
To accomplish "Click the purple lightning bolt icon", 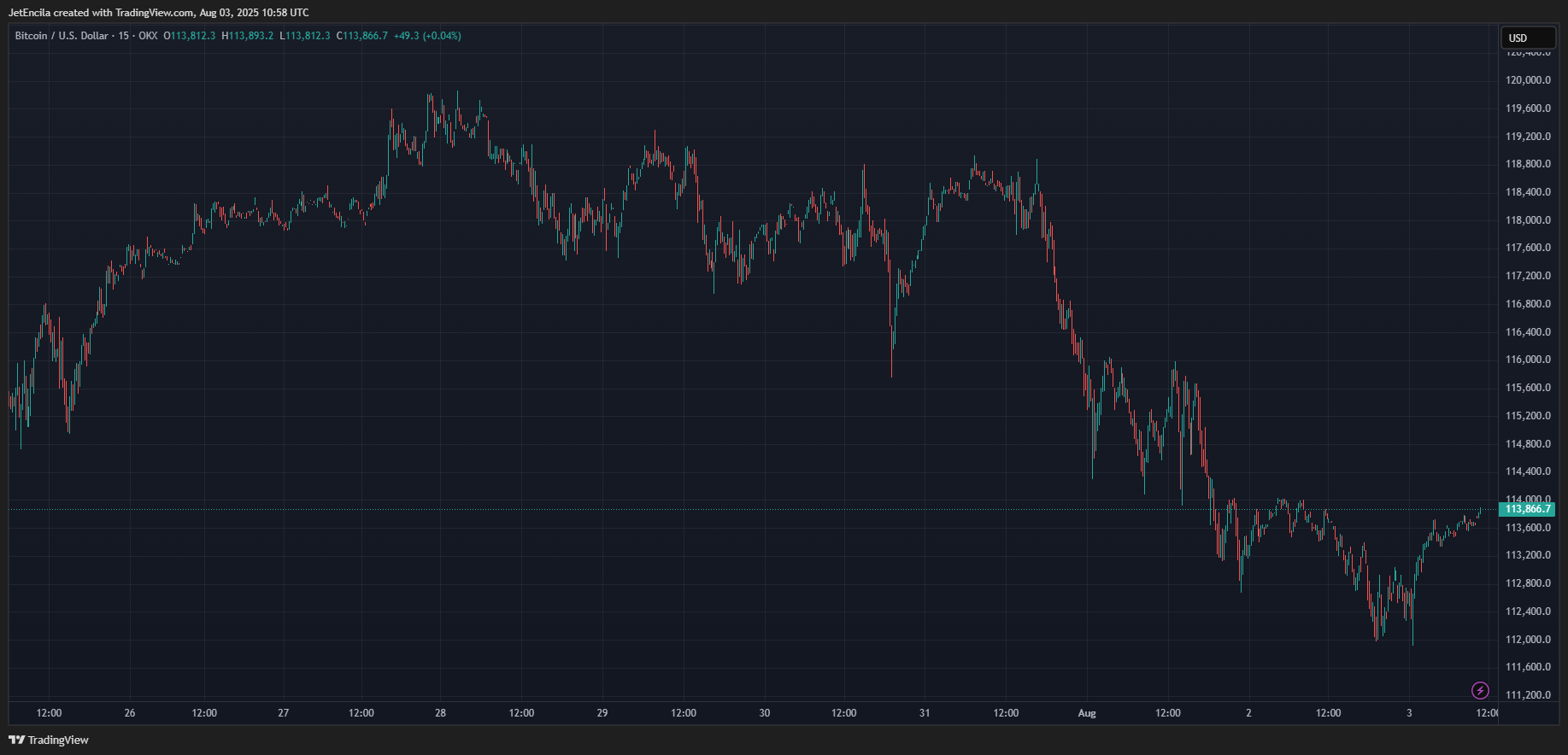I will point(1480,690).
